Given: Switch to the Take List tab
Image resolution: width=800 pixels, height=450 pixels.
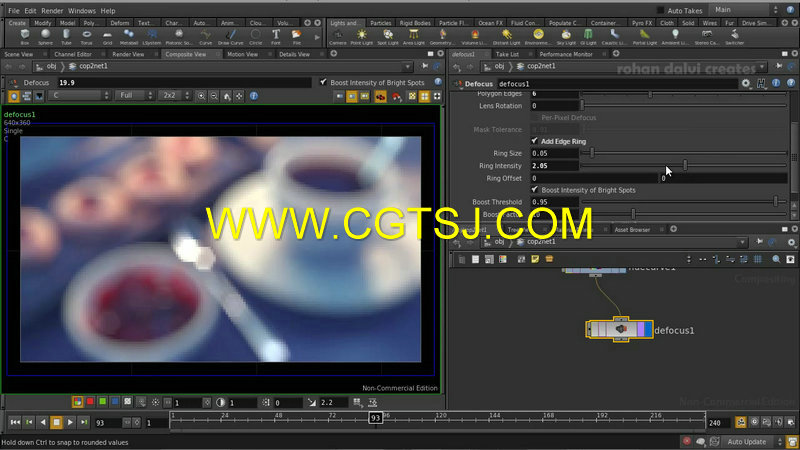Looking at the screenshot, I should pyautogui.click(x=507, y=54).
